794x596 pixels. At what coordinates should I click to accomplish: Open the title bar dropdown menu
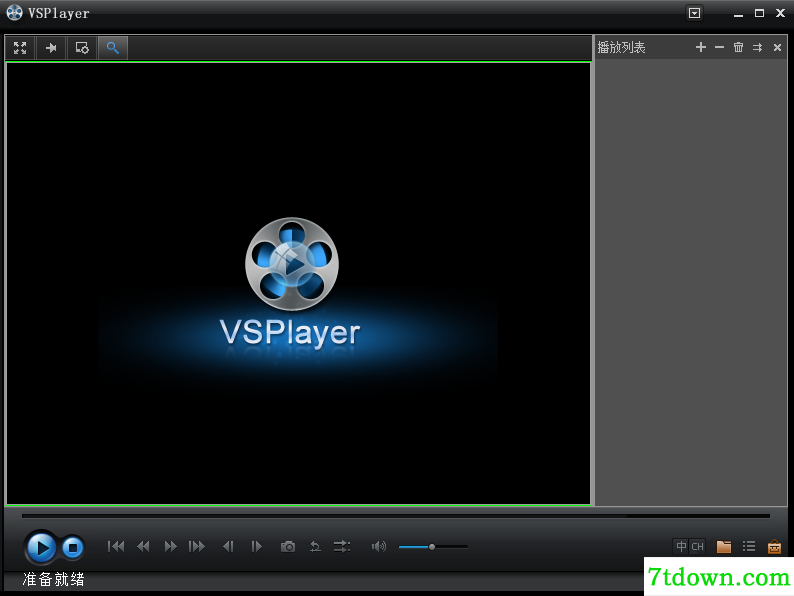694,13
